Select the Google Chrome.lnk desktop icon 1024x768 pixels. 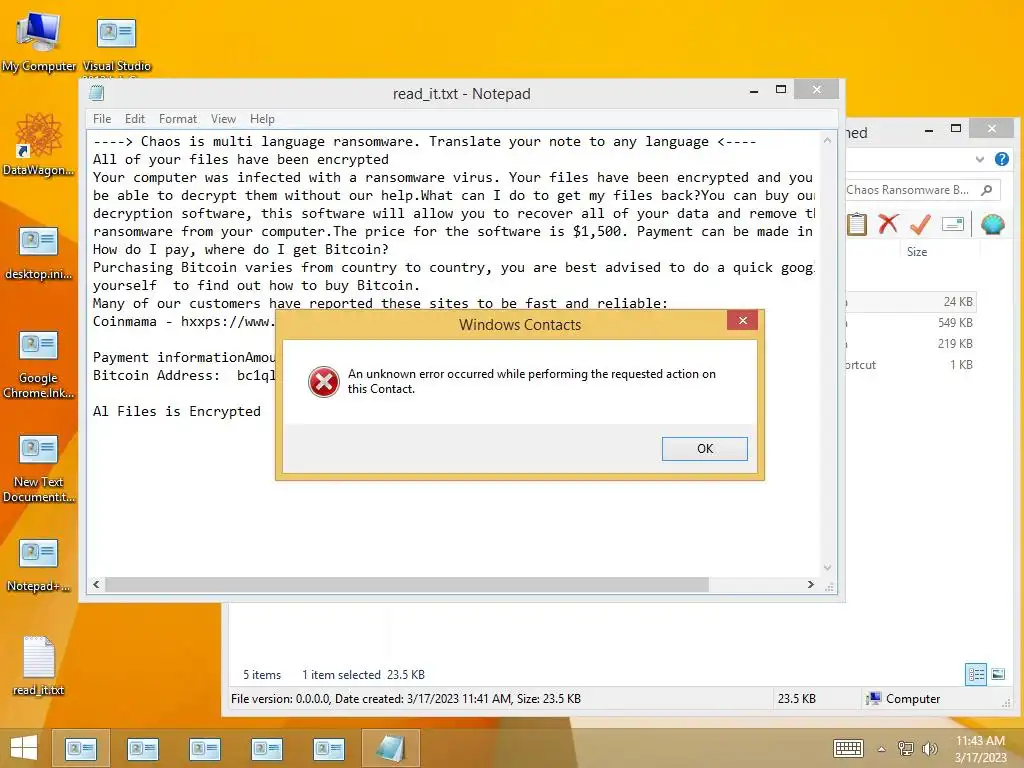point(39,364)
